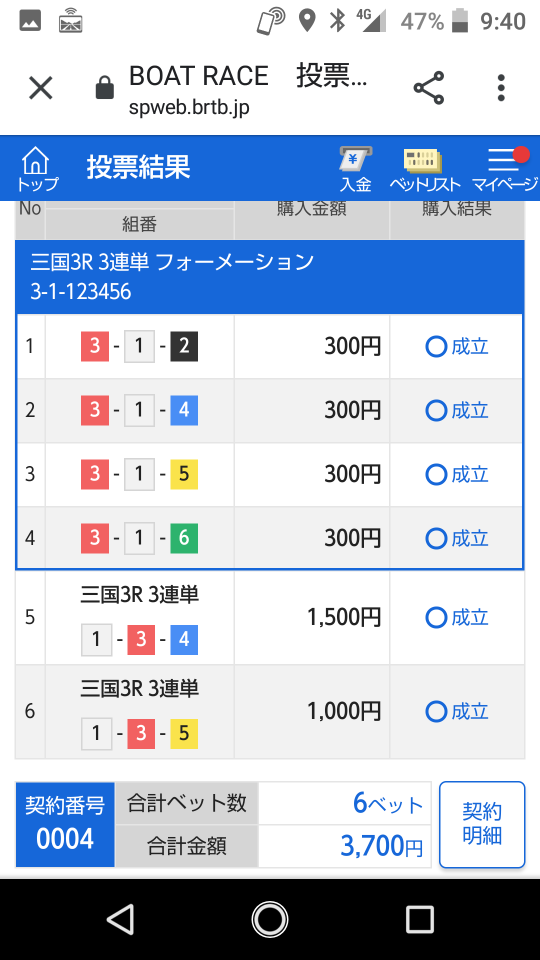Tap Android back navigation button
Image resolution: width=540 pixels, height=960 pixels.
click(119, 919)
